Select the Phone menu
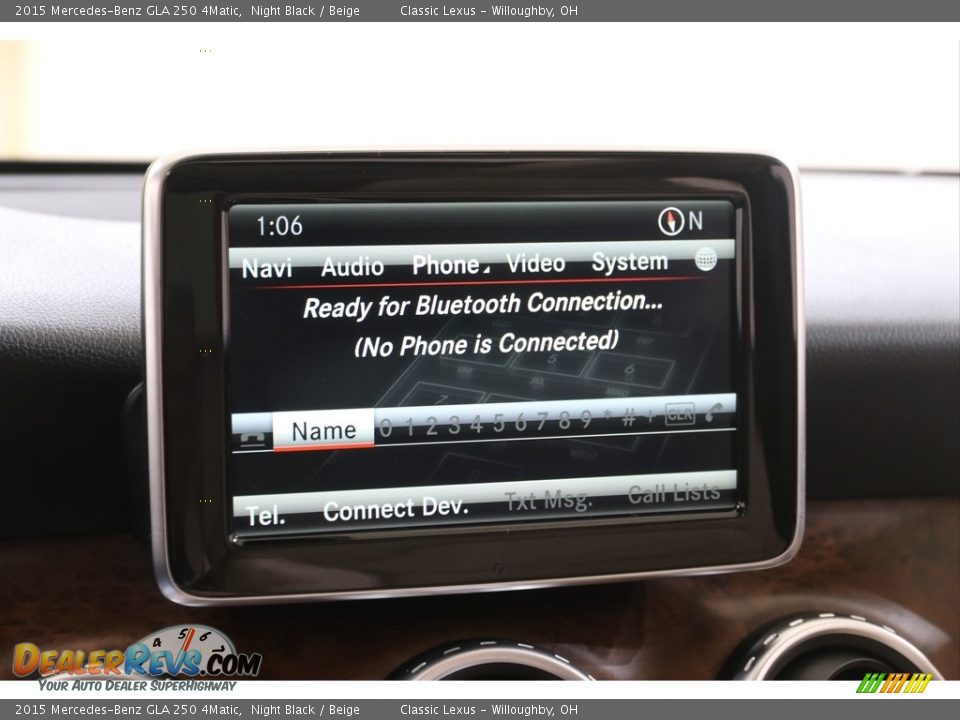 coord(447,265)
